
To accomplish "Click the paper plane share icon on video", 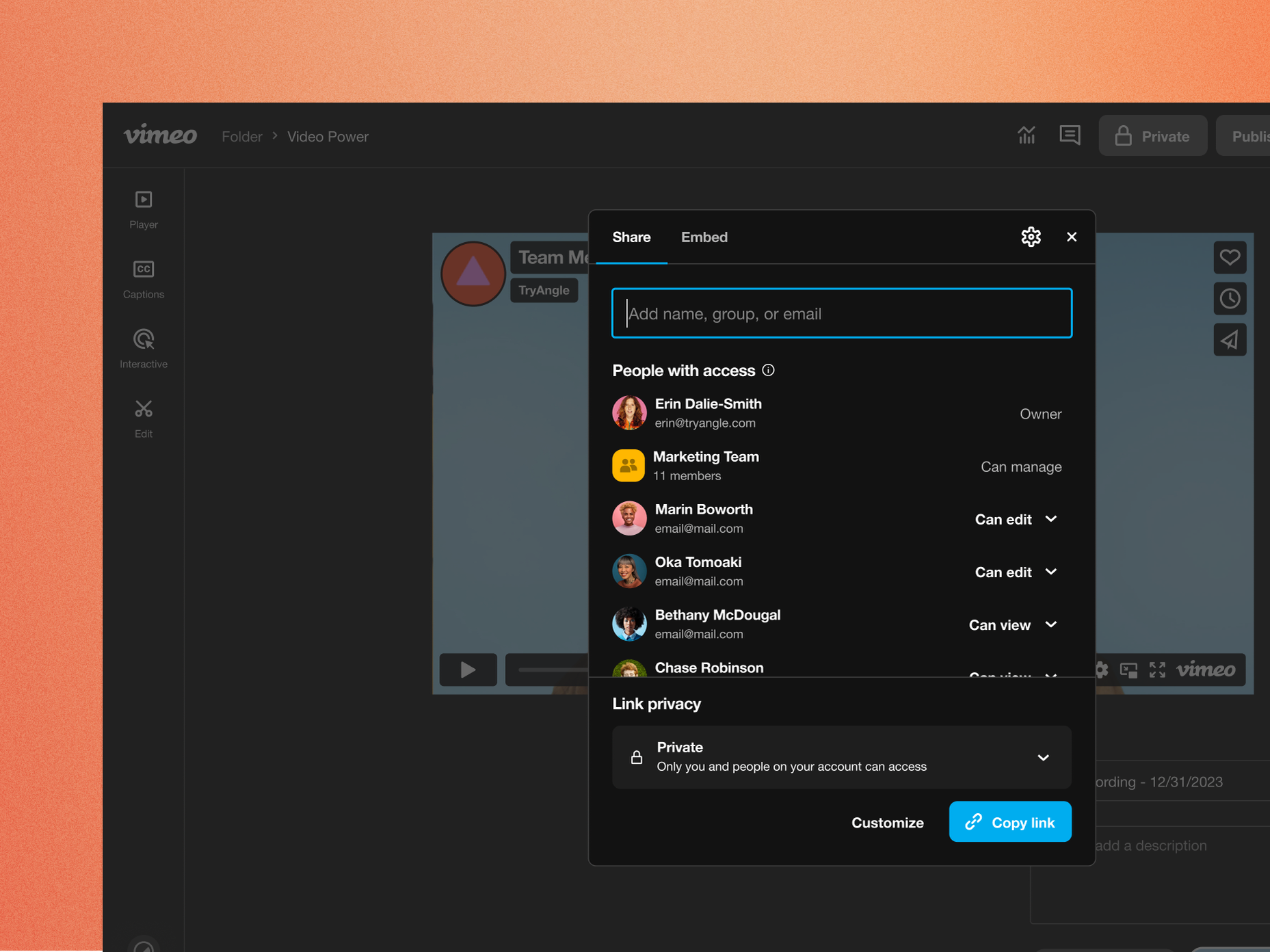I will coord(1230,339).
